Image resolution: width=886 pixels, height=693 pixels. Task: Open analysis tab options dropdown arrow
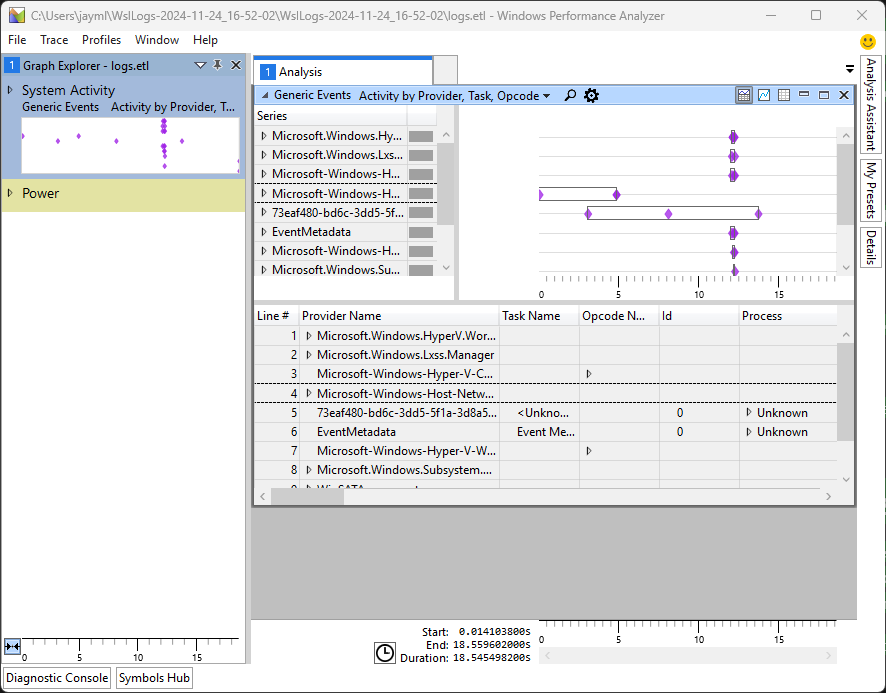coord(849,69)
